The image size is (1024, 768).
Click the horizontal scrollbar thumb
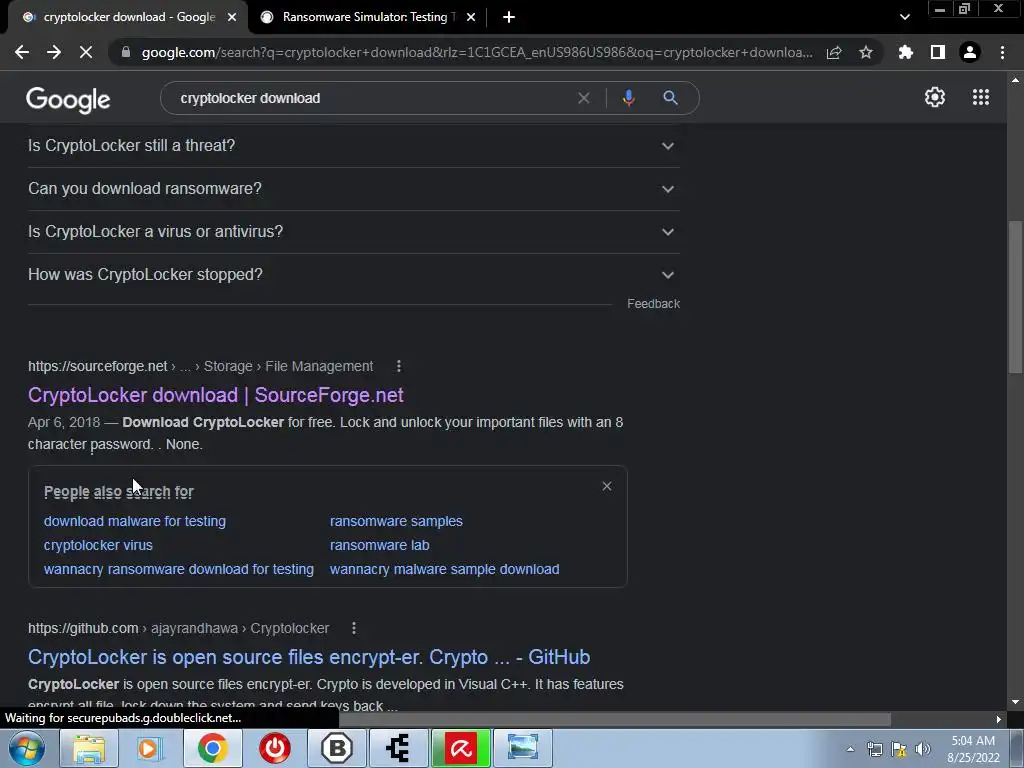coord(615,719)
